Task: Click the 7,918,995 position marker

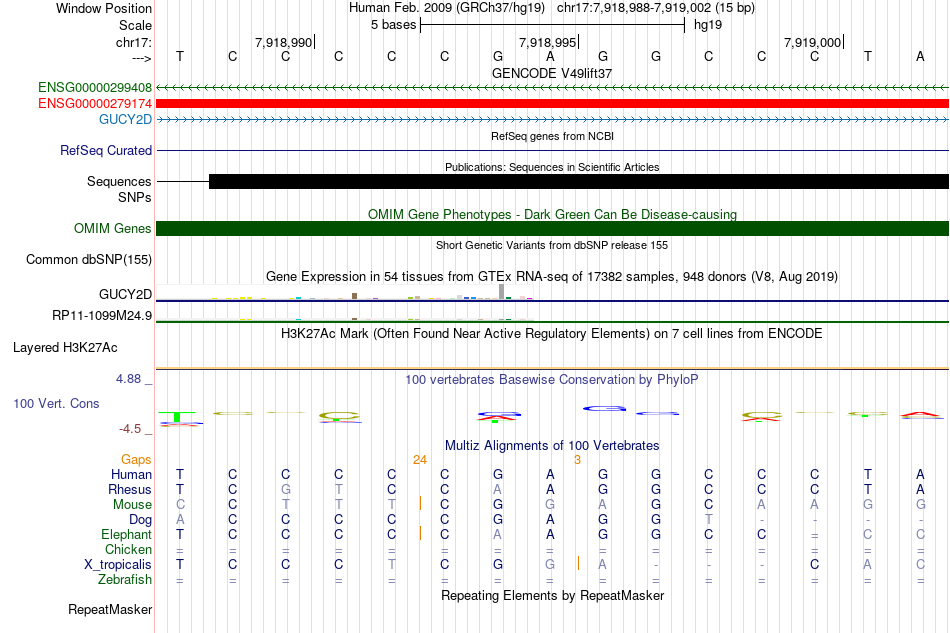Action: (x=548, y=42)
